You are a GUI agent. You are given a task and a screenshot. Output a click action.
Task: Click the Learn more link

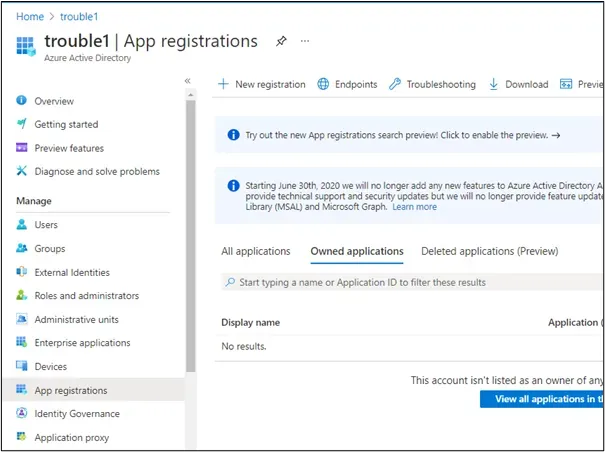pyautogui.click(x=414, y=207)
